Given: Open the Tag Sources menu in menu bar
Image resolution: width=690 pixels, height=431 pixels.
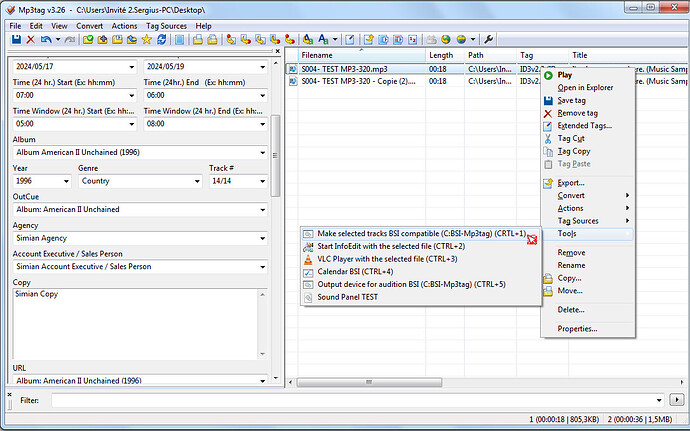Looking at the screenshot, I should pos(166,26).
